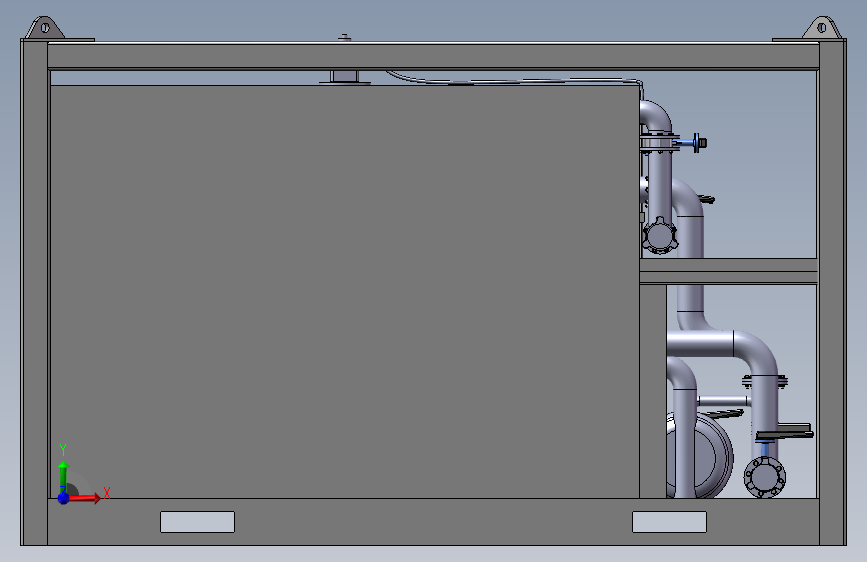Select the base skid beam between forklift pockets
The image size is (867, 562).
pos(433,522)
